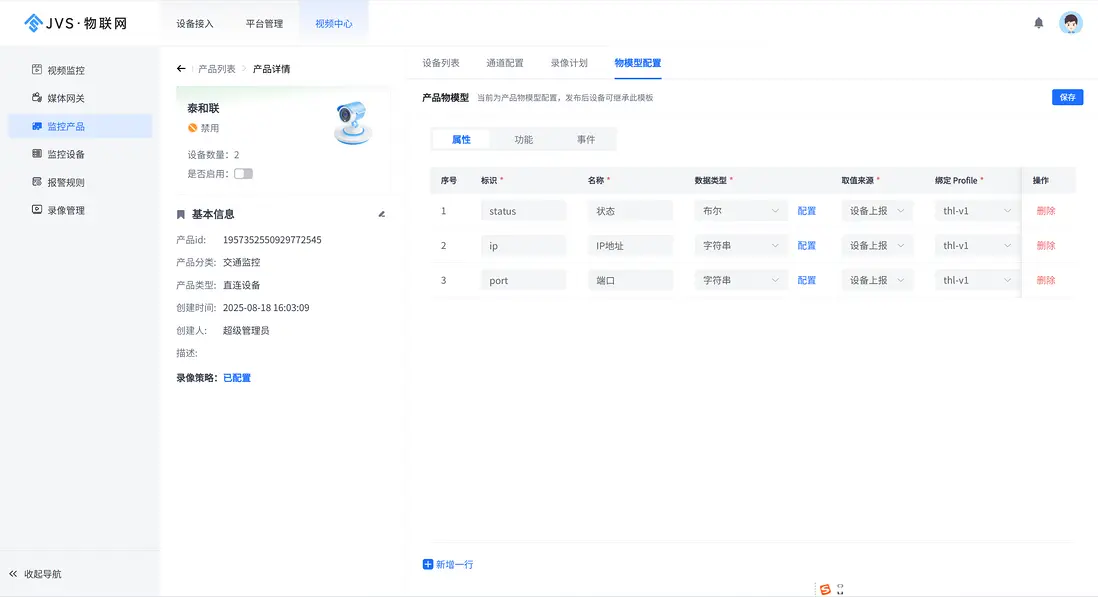Select 媒体网关 from the left navigation
The image size is (1098, 597).
(x=62, y=97)
